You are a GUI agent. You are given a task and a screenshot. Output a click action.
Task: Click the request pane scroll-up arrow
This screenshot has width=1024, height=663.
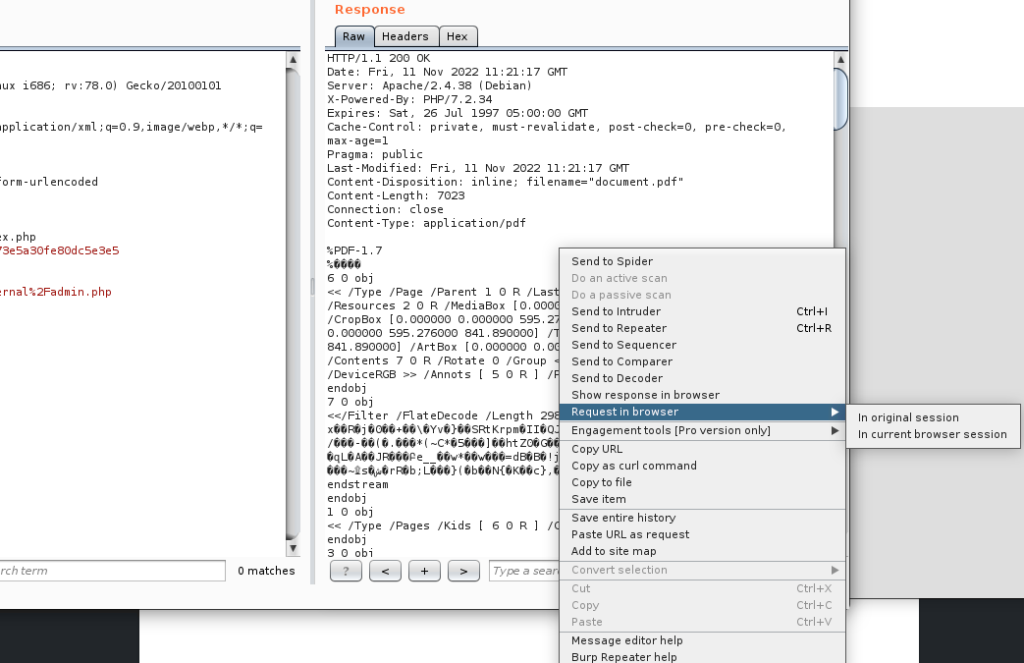[293, 59]
